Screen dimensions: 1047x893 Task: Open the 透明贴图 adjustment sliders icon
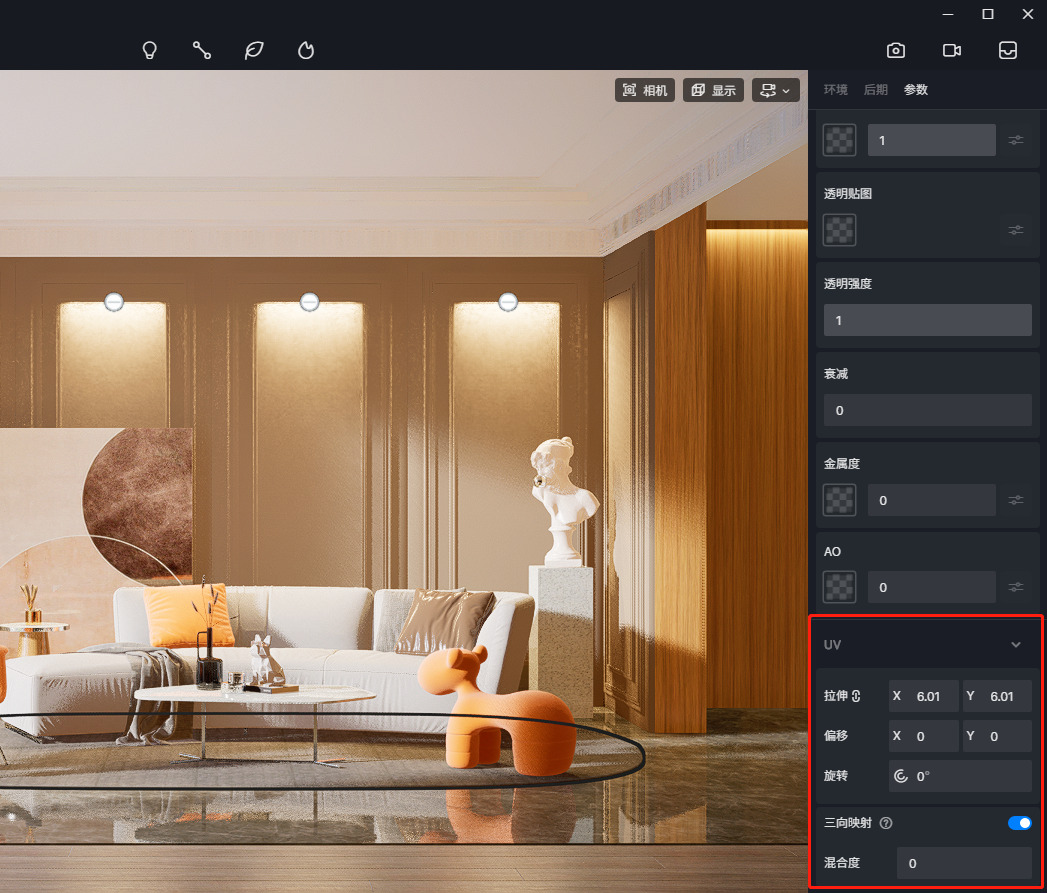[x=1016, y=230]
